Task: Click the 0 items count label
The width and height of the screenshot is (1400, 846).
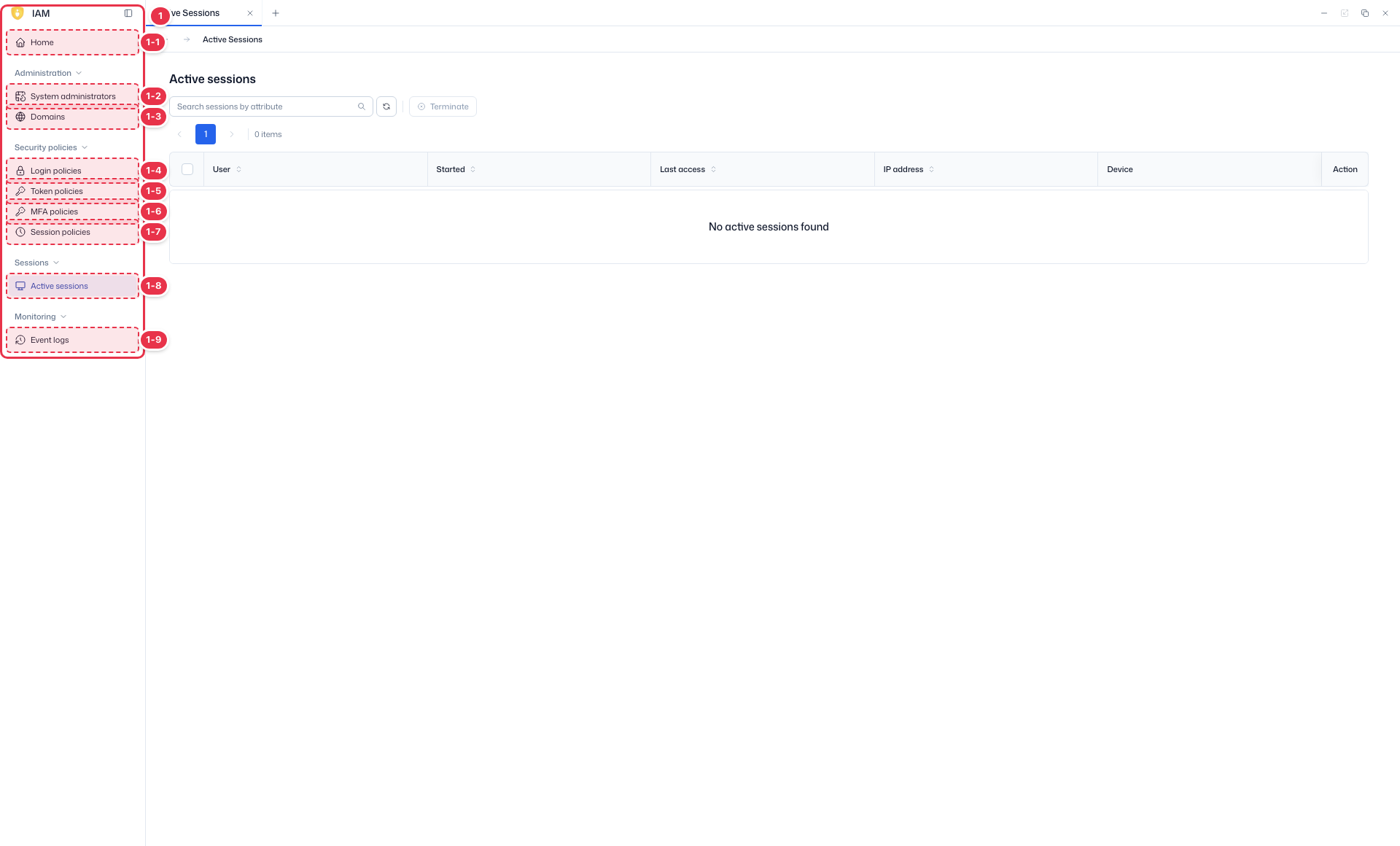Action: click(x=268, y=134)
